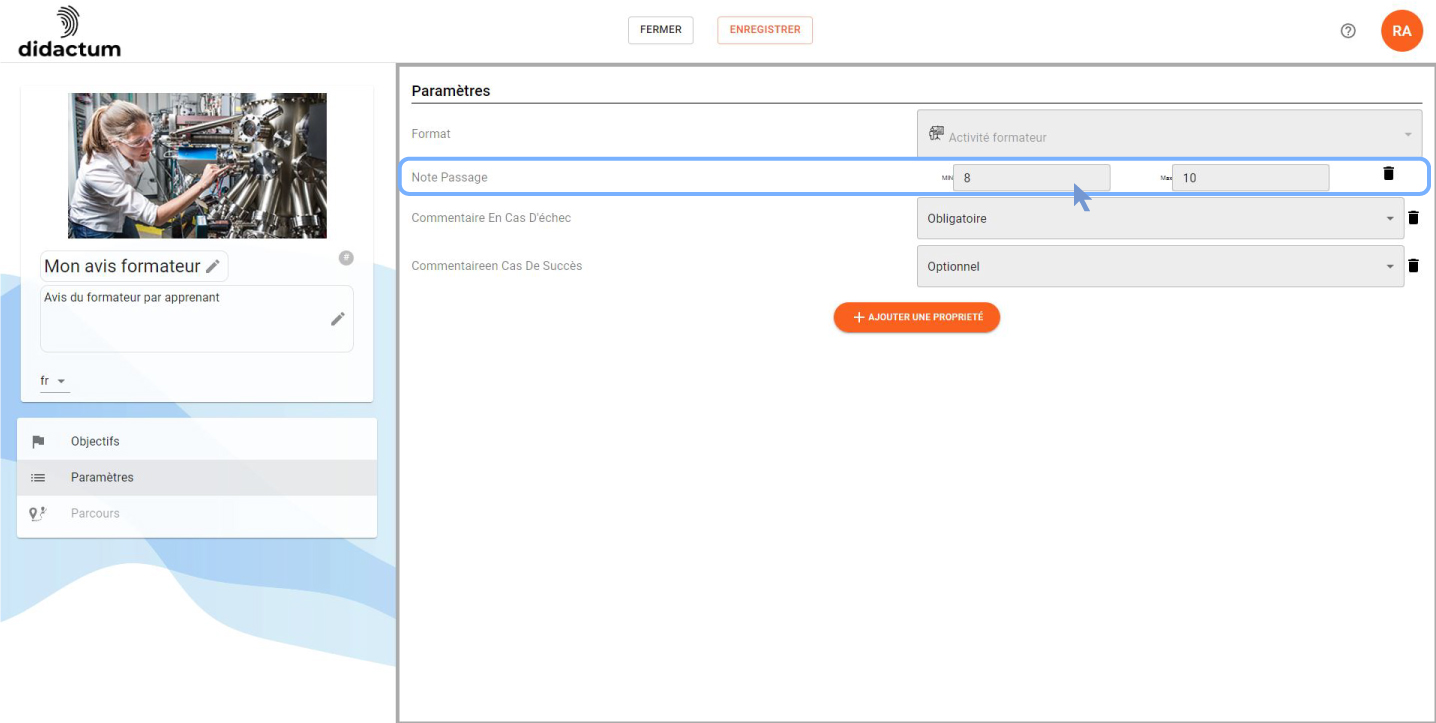1436x723 pixels.
Task: Click the Commentaireen Cas De Succès label
Action: (x=497, y=266)
